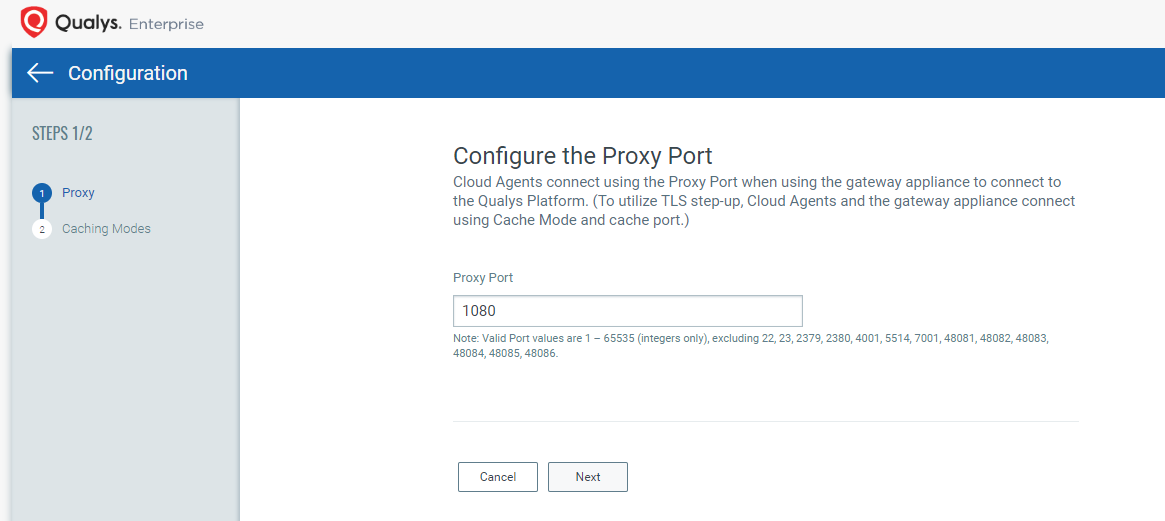Click the valid port values note
Screen dimensions: 1165x521
click(x=750, y=345)
